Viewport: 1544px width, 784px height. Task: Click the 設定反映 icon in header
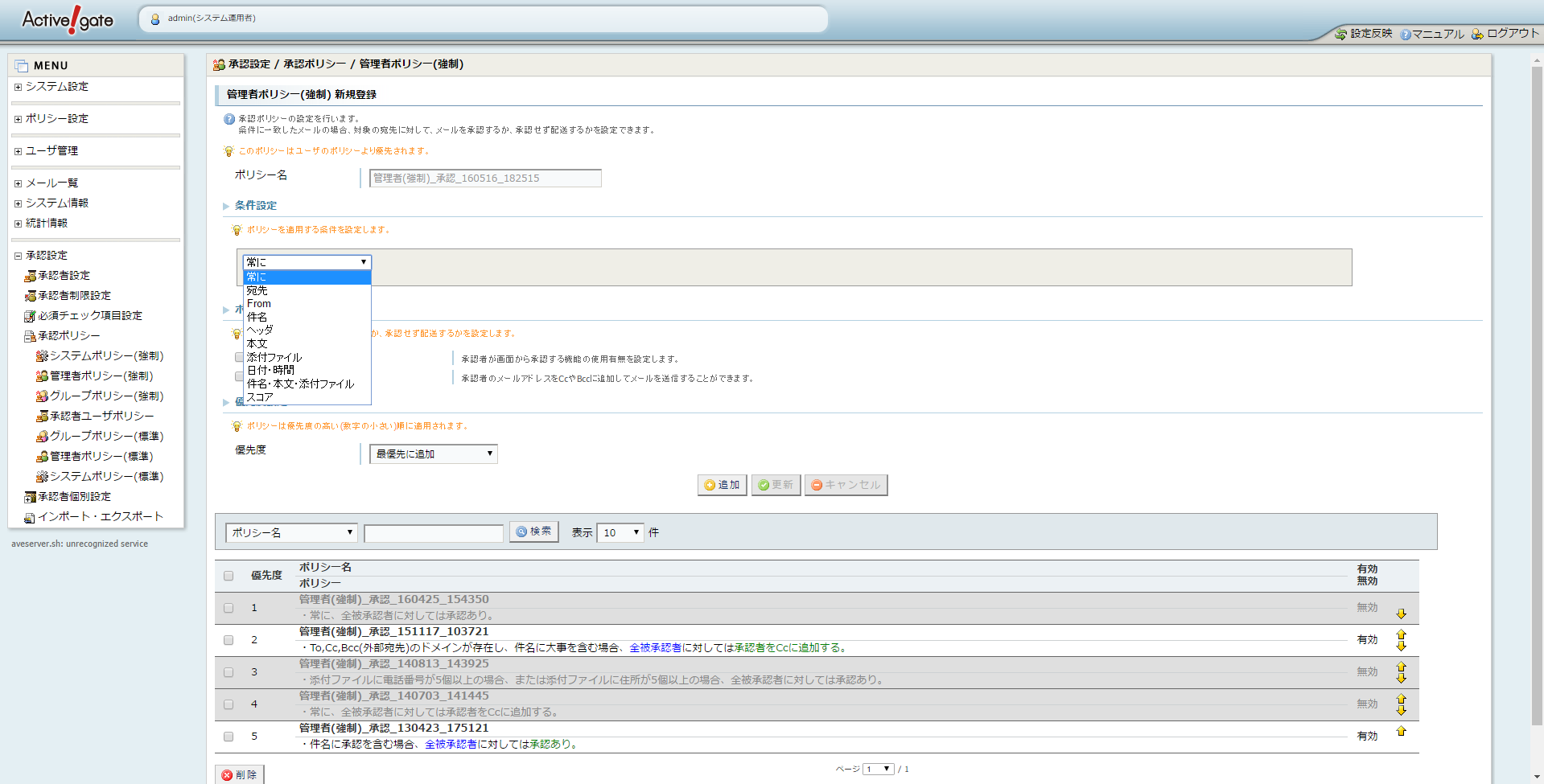[1340, 34]
